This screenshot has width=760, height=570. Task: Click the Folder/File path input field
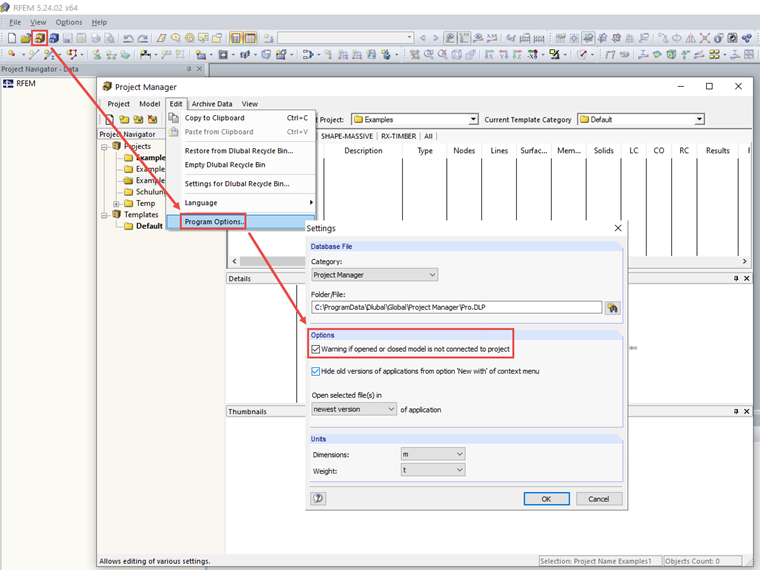click(x=457, y=307)
